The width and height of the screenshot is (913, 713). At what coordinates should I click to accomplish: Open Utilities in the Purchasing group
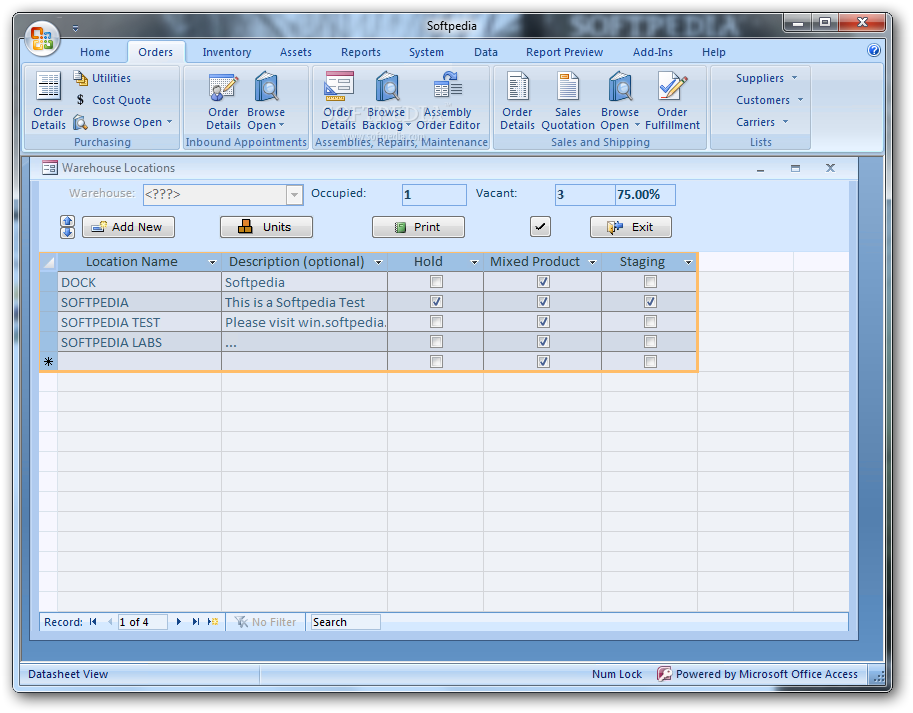(x=102, y=78)
